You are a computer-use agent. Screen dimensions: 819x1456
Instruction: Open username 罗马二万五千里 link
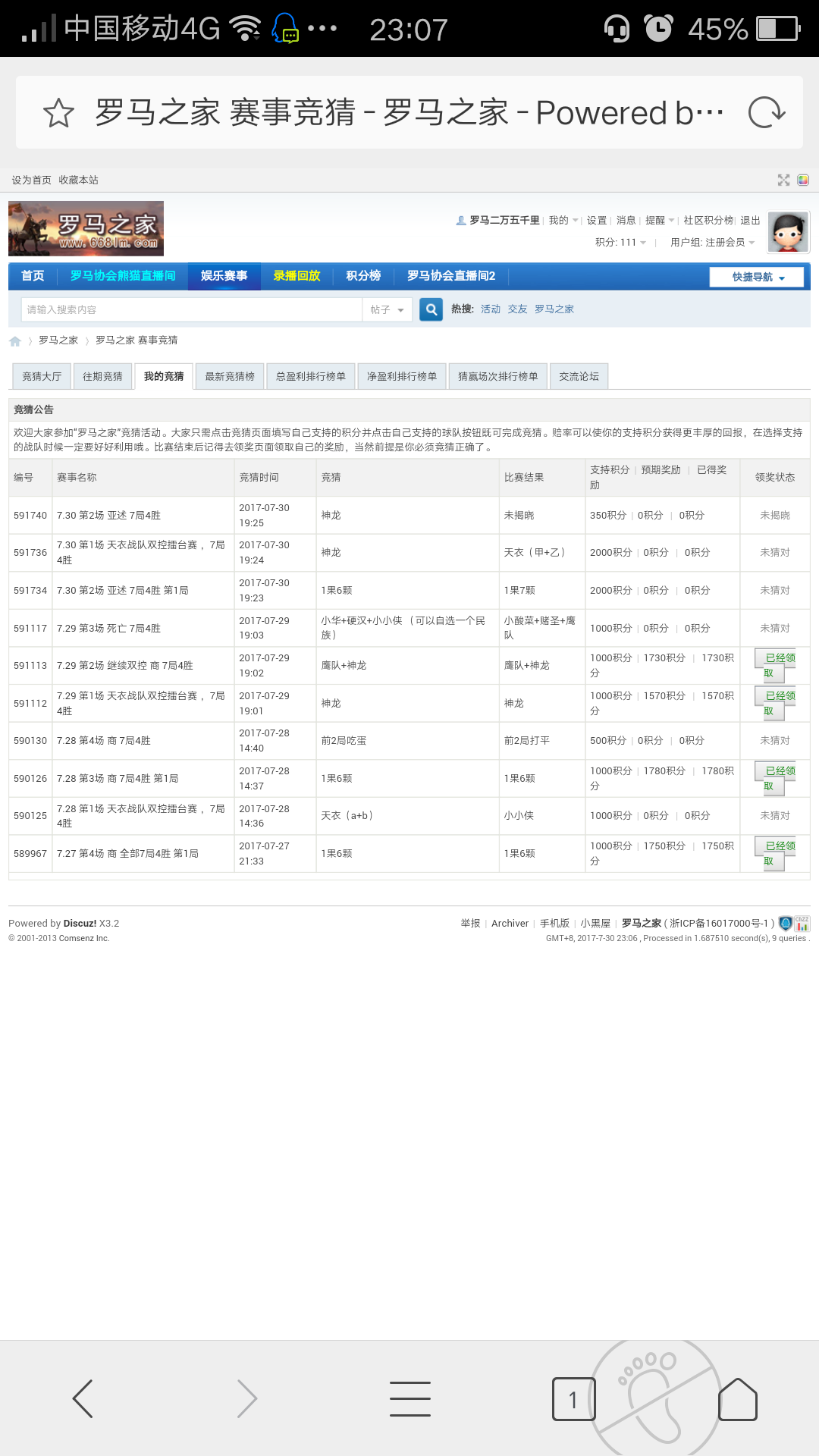click(504, 220)
